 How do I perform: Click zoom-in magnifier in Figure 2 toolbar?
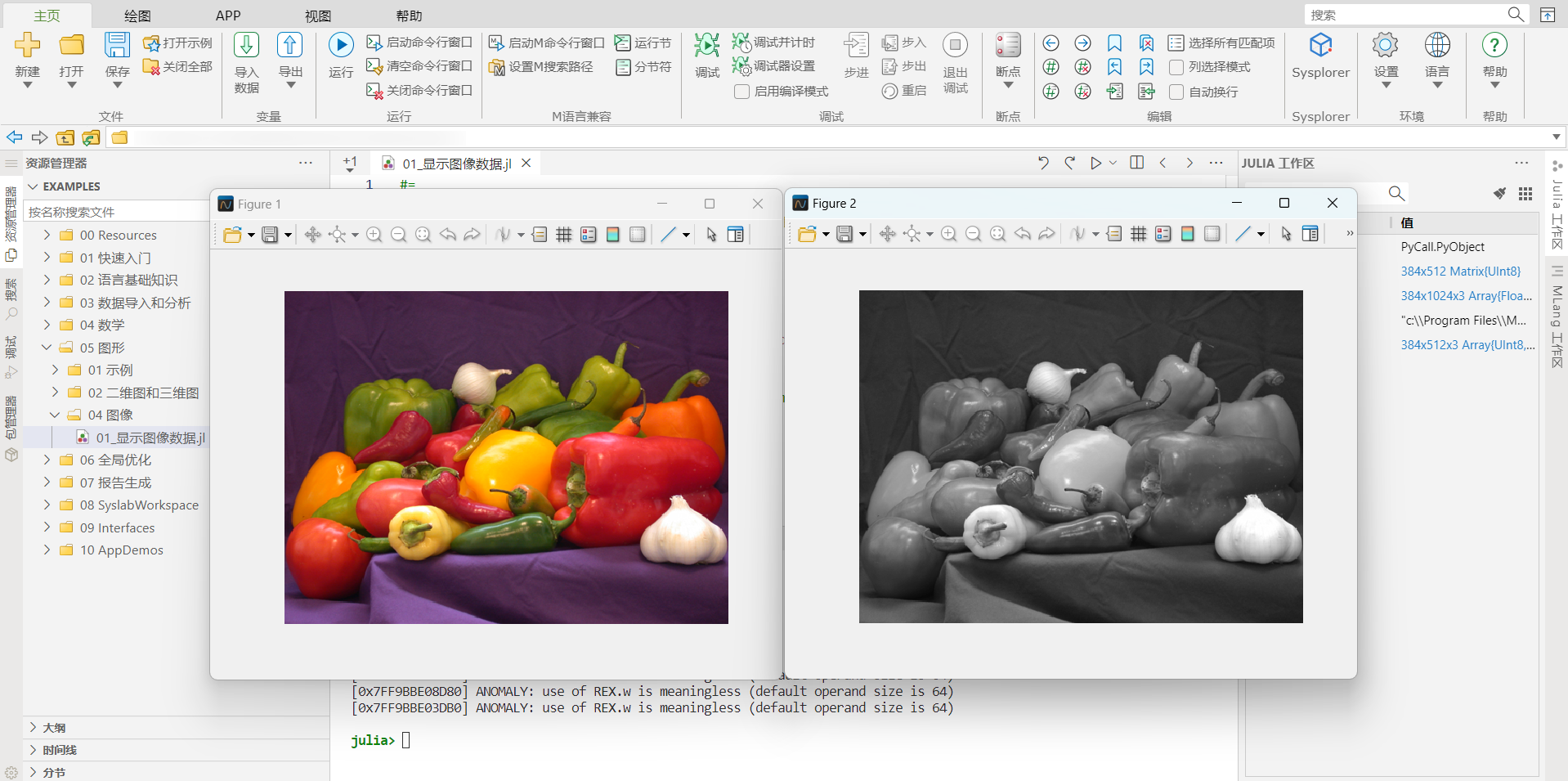click(948, 235)
